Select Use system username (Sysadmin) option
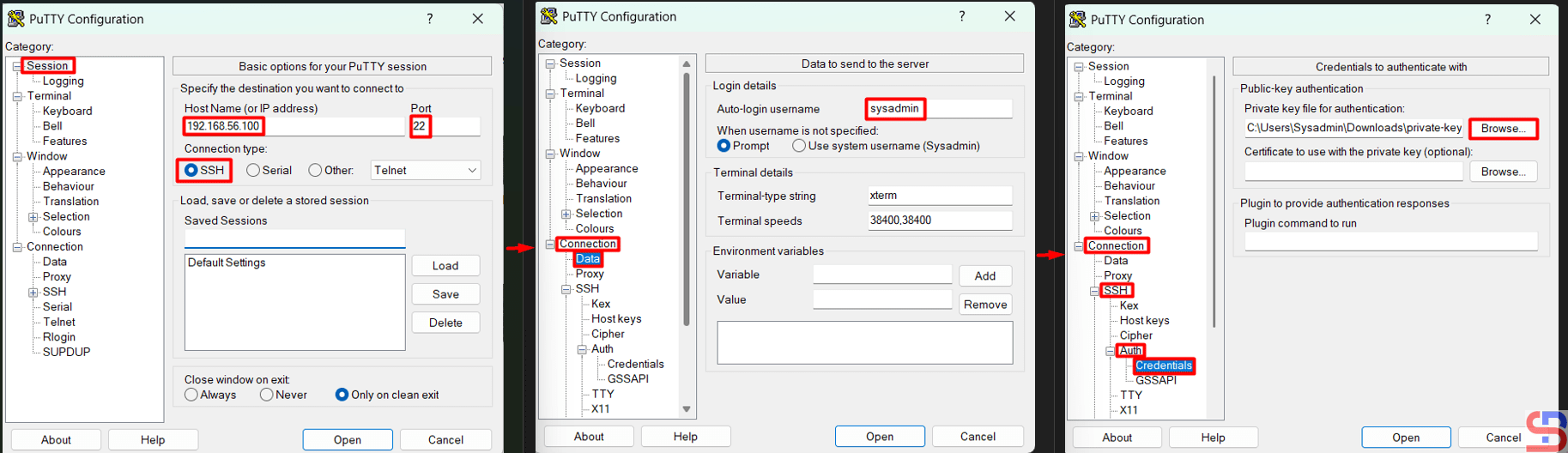Screen dimensions: 1568x453 (x=799, y=146)
